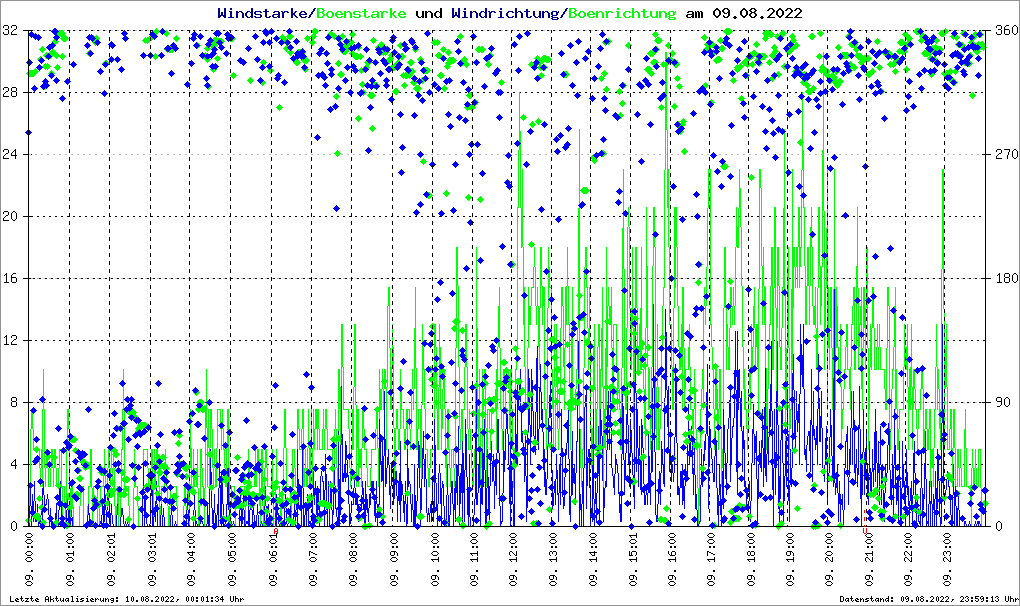Screen dimensions: 1020x606
Task: Select the 23:00 time axis label
Action: [x=949, y=558]
